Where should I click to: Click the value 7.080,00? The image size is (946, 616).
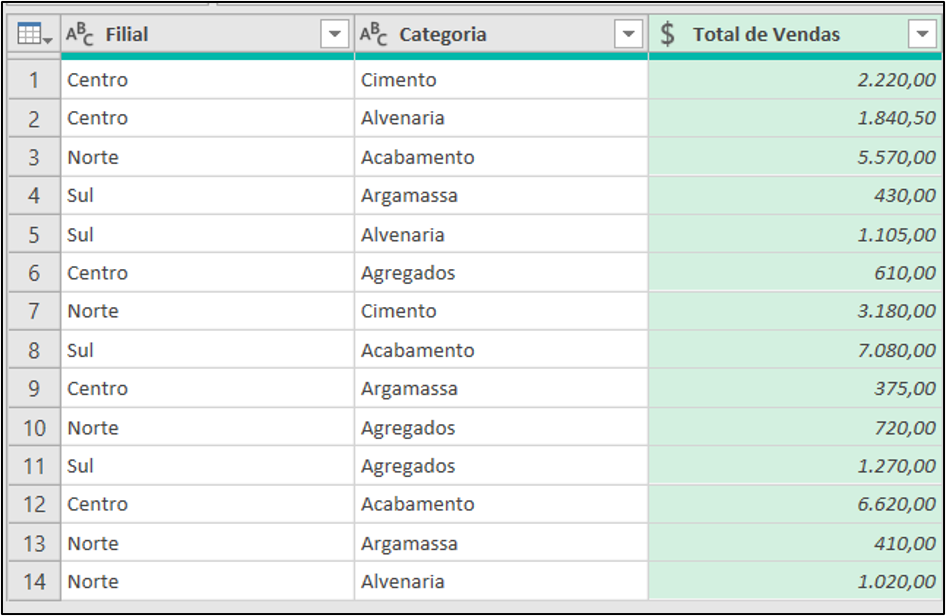click(897, 350)
